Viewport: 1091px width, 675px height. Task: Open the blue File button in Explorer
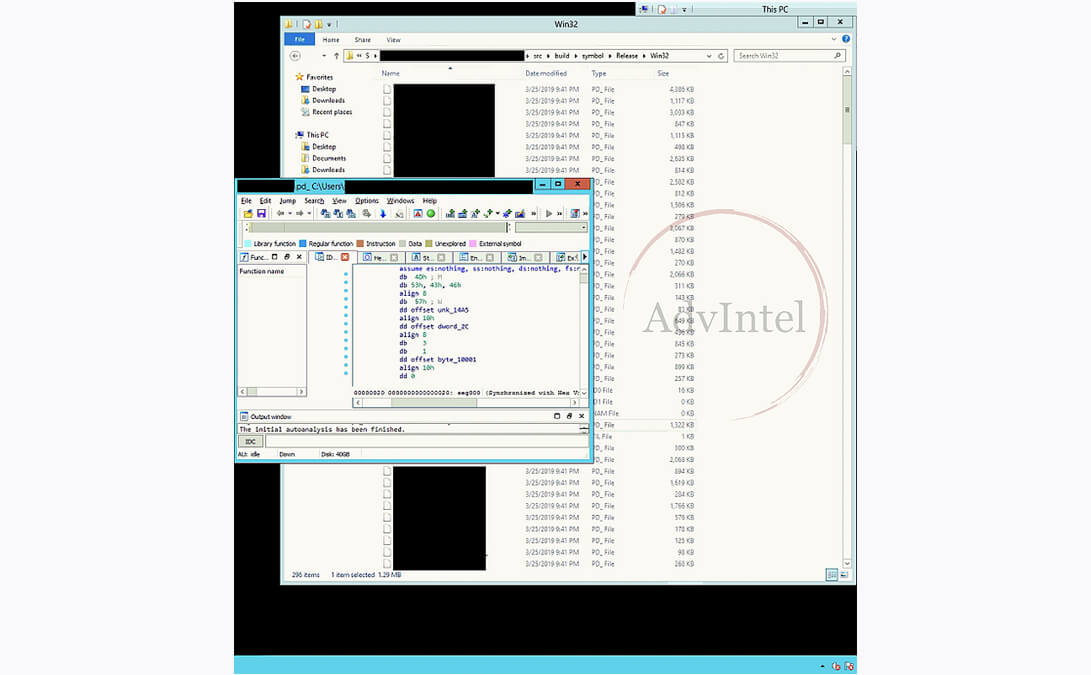(x=299, y=40)
